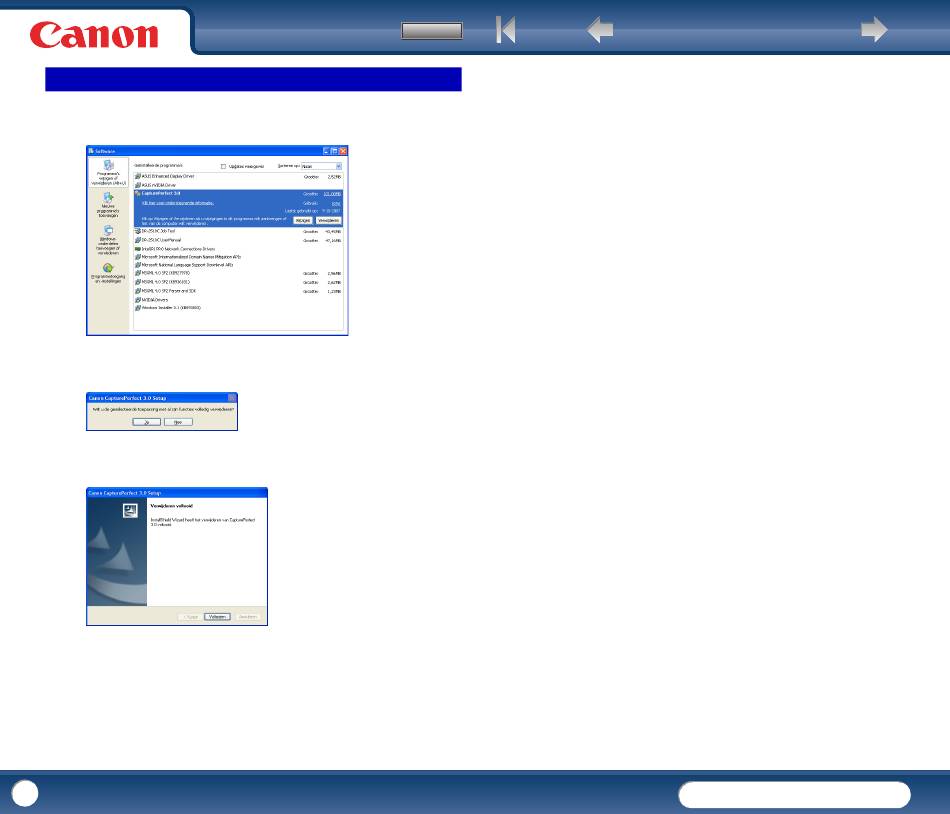Click the DR-2510C Job Tool icon

(138, 231)
